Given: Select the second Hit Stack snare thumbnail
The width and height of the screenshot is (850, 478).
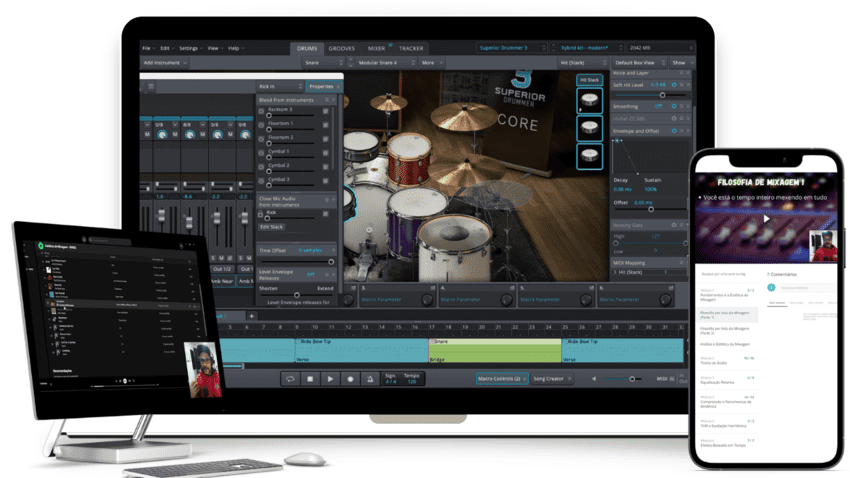Looking at the screenshot, I should point(589,128).
